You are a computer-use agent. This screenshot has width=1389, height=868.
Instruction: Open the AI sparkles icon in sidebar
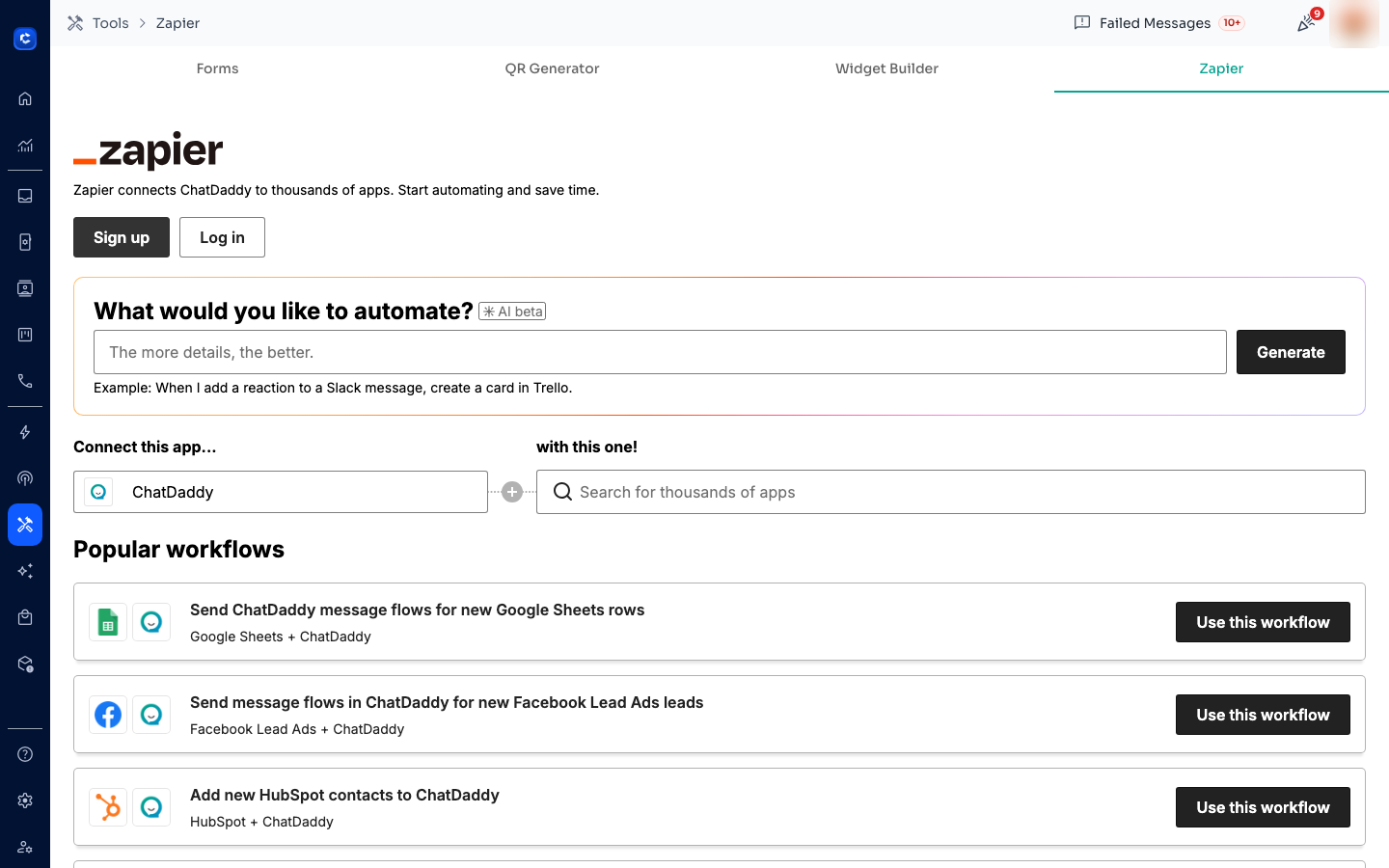(25, 571)
